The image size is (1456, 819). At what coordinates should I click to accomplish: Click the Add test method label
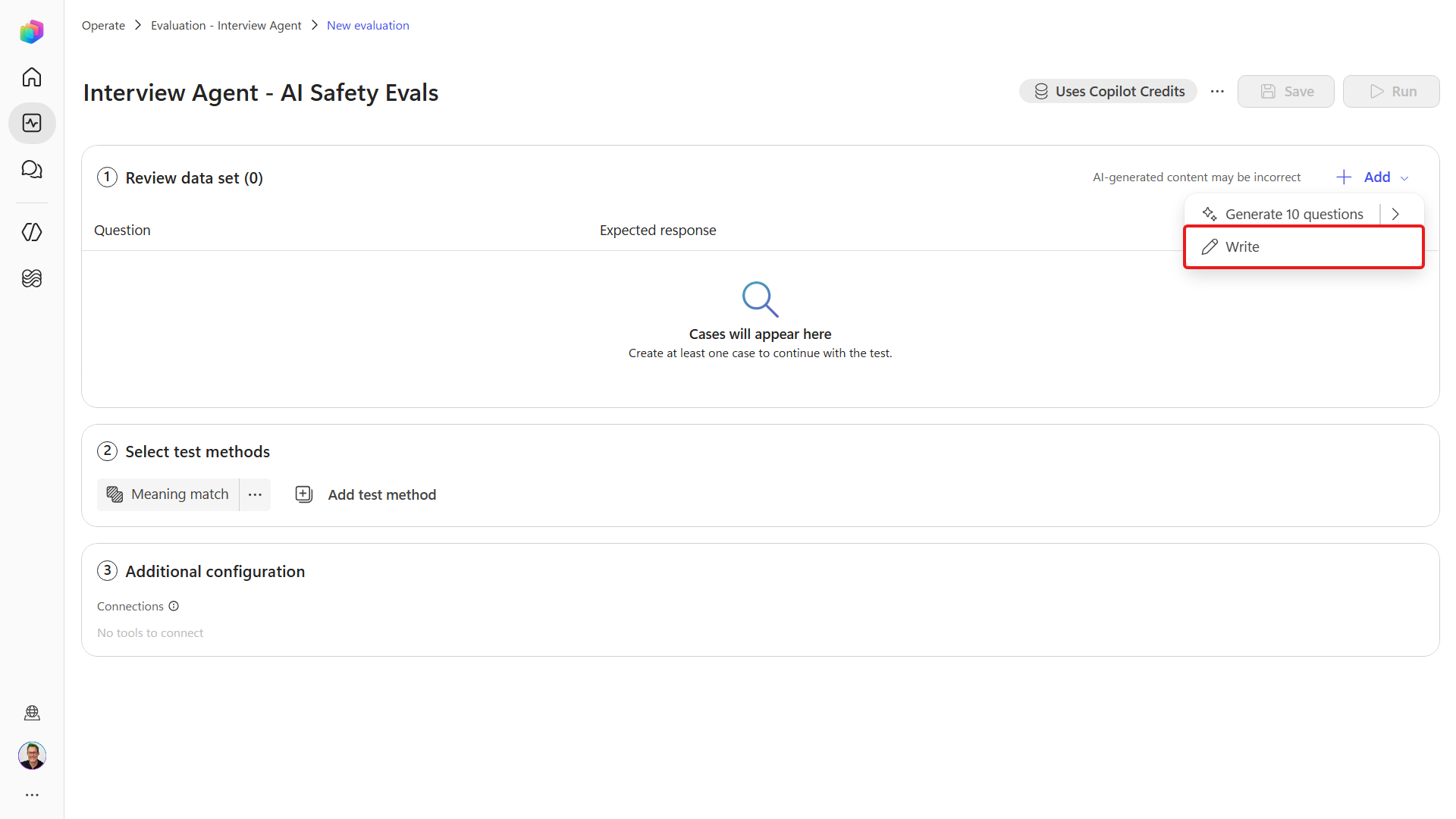pyautogui.click(x=382, y=494)
